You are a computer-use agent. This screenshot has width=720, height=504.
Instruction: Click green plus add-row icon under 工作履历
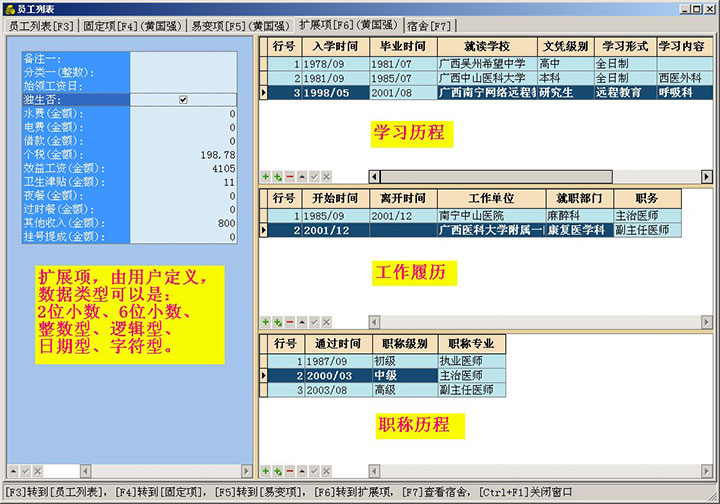click(x=265, y=322)
